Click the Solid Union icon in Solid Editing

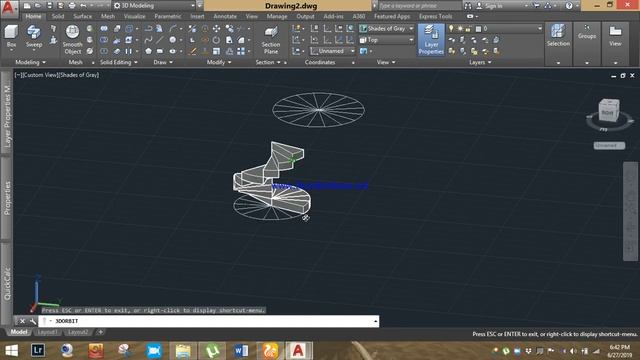[104, 29]
